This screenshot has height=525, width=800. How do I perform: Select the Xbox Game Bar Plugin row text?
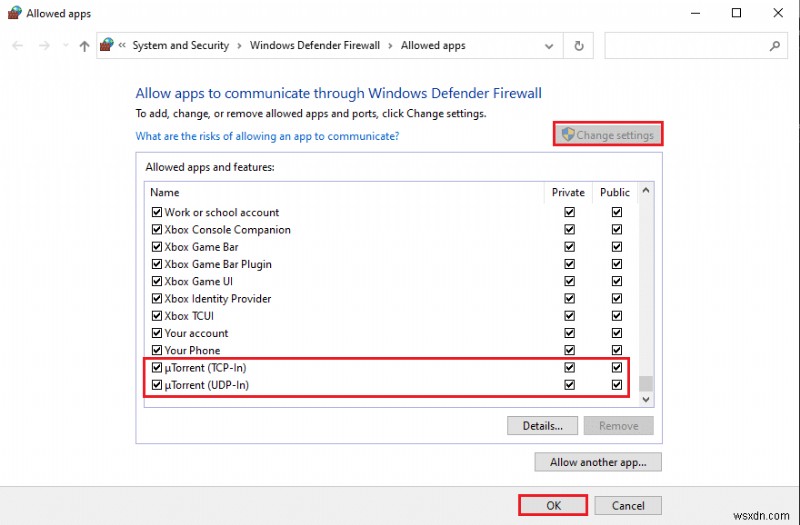(218, 264)
